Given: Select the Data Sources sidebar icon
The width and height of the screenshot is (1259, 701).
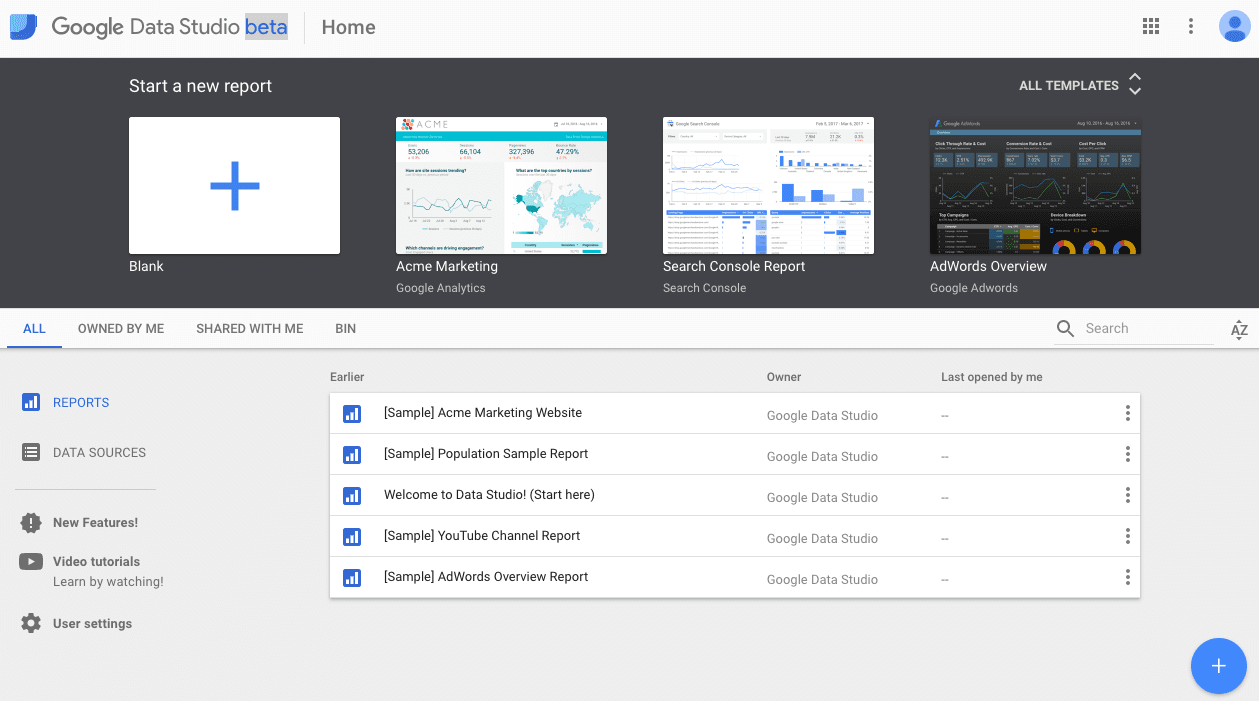Looking at the screenshot, I should tap(30, 452).
